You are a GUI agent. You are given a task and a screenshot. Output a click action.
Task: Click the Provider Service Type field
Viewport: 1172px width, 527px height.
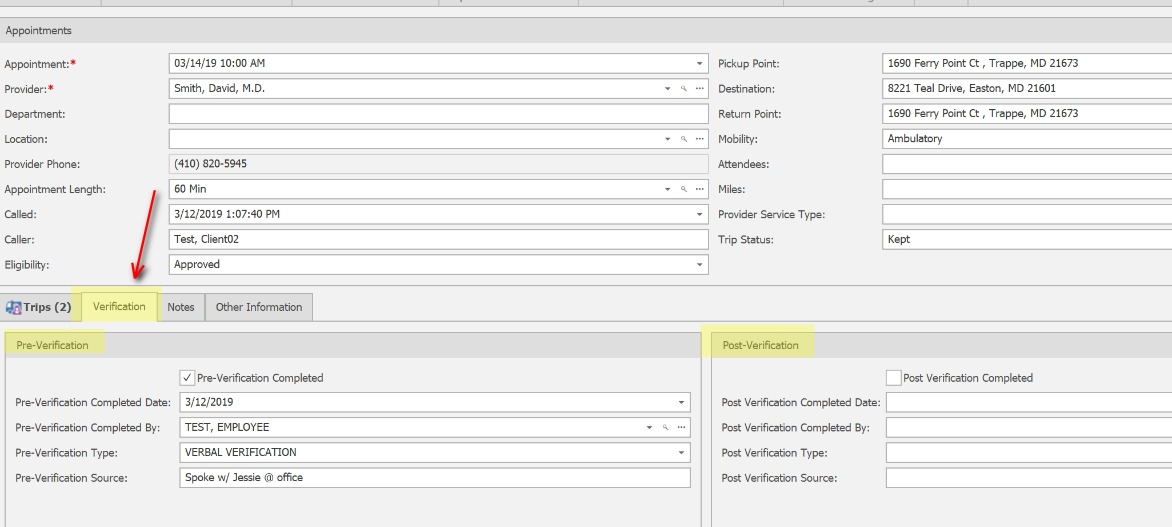coord(1027,215)
